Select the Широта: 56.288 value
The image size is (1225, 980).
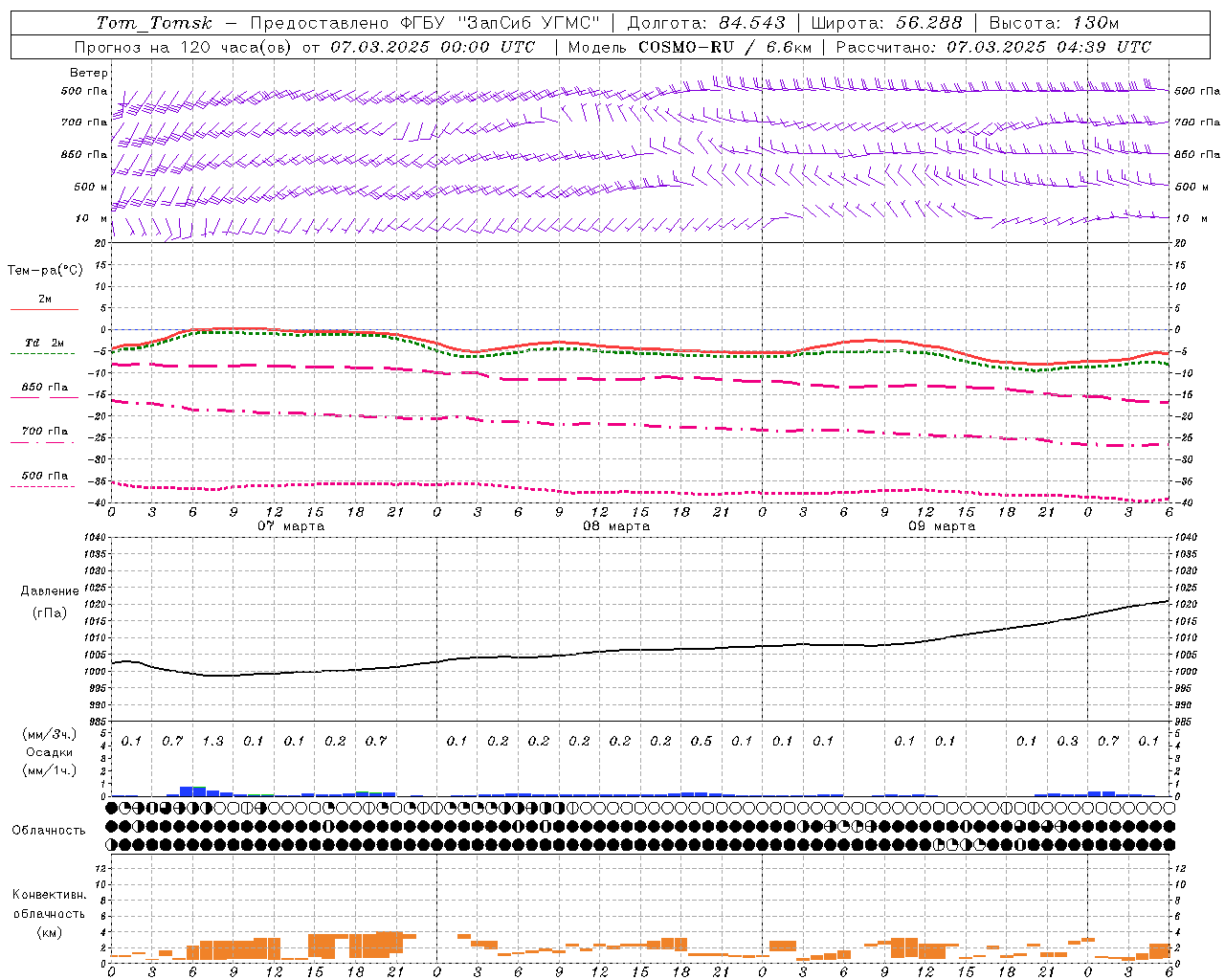[886, 23]
